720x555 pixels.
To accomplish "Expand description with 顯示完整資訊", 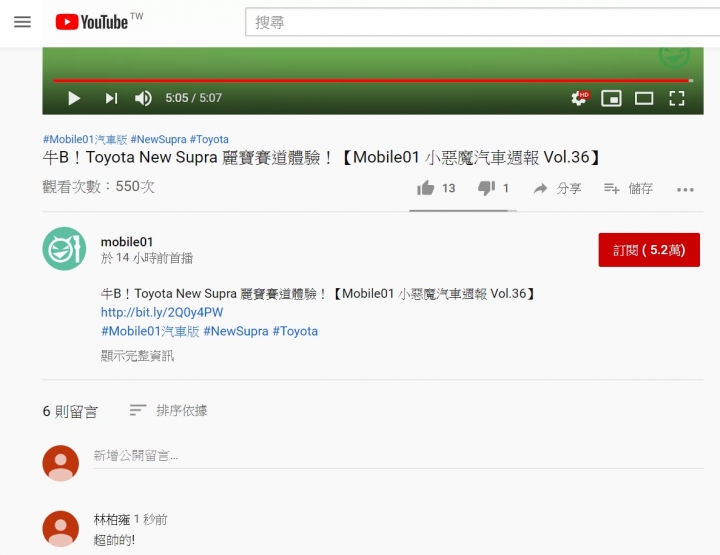I will [137, 356].
